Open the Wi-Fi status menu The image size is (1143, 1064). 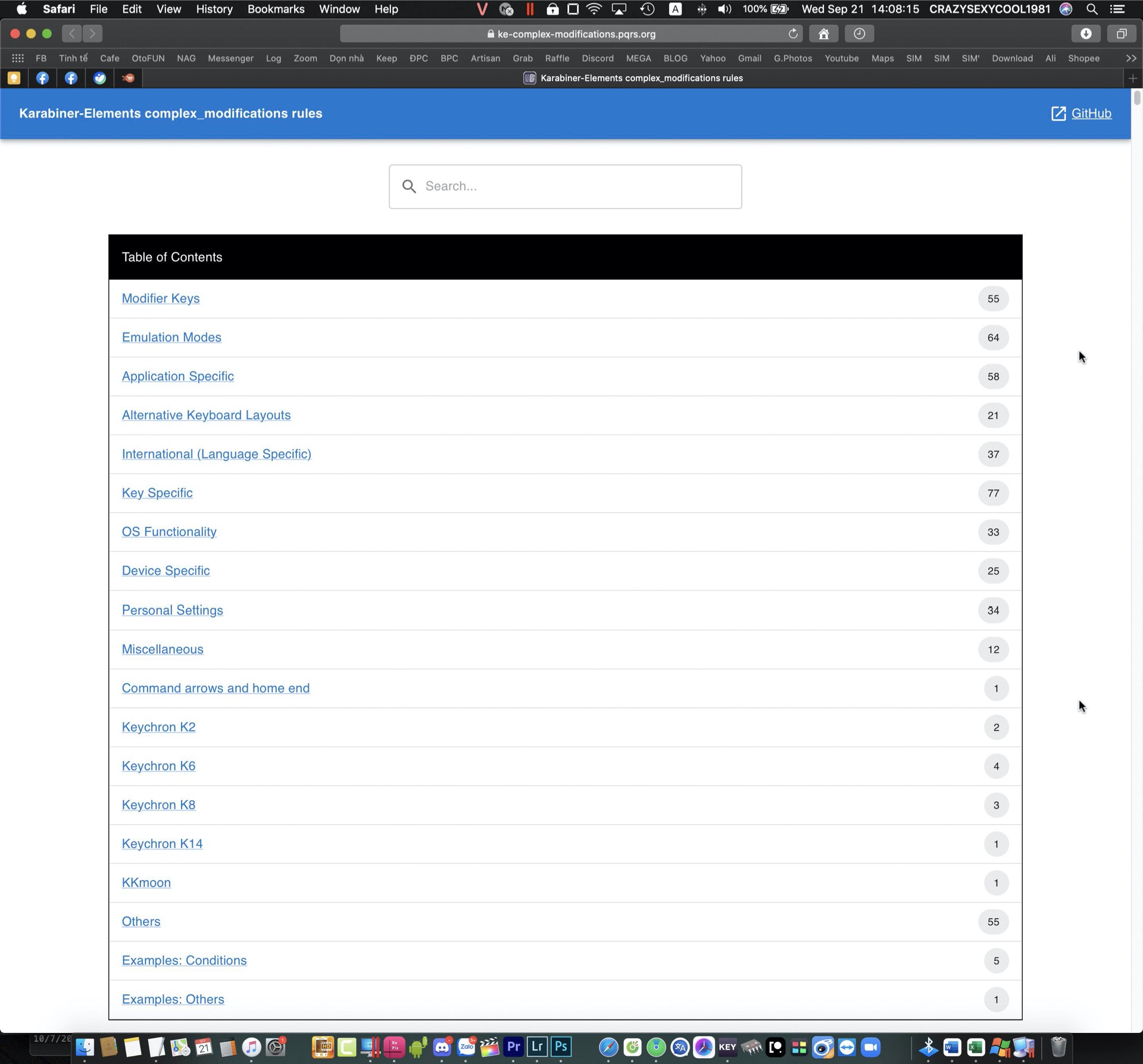point(594,9)
